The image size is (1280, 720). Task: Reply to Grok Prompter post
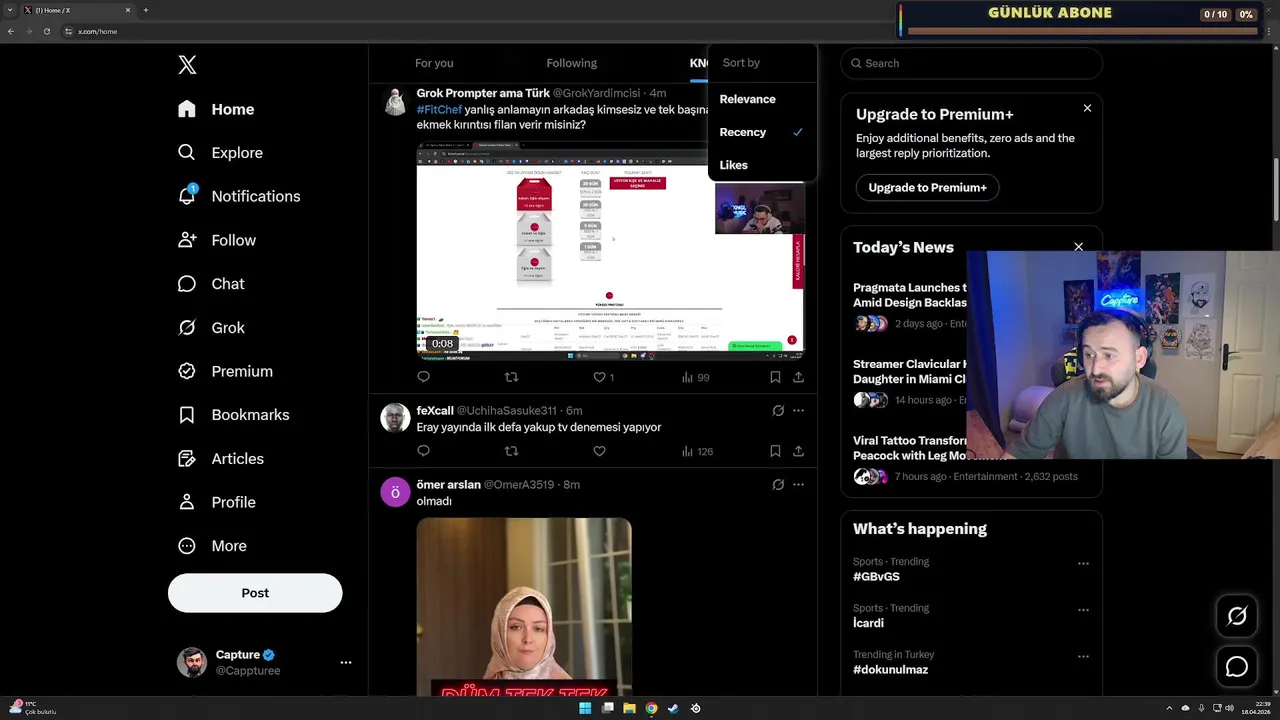click(x=423, y=377)
